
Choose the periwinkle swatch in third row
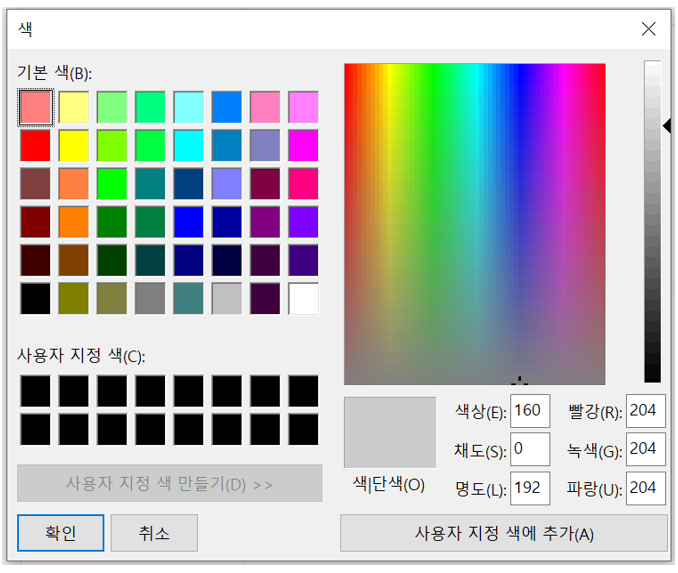click(x=227, y=184)
